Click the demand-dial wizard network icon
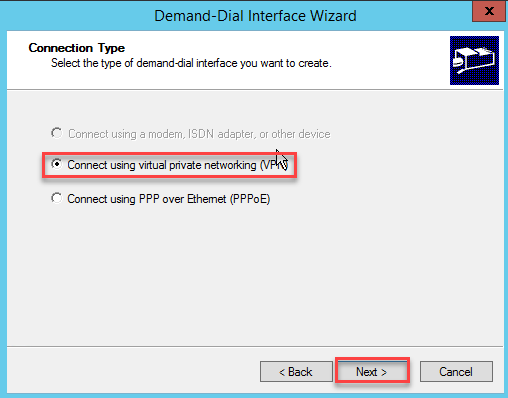The height and width of the screenshot is (398, 508). 474,60
